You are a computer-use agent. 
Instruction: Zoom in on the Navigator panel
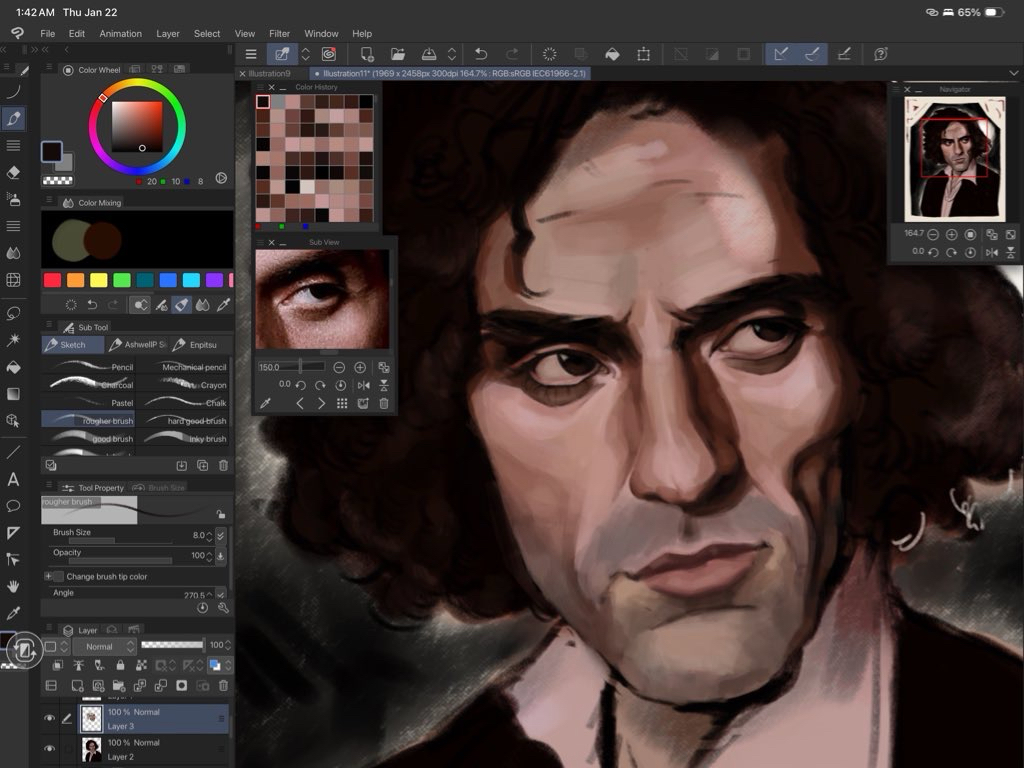tap(951, 234)
